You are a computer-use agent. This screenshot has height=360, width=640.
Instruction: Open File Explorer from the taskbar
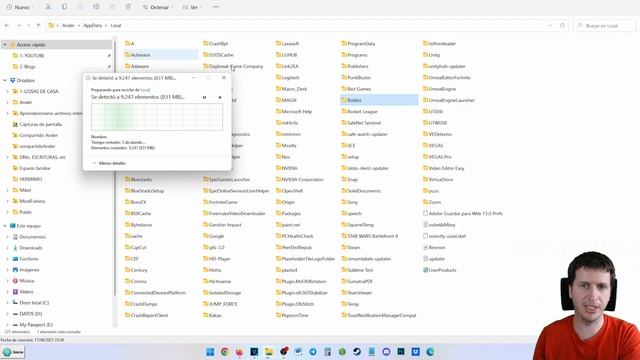(269, 352)
